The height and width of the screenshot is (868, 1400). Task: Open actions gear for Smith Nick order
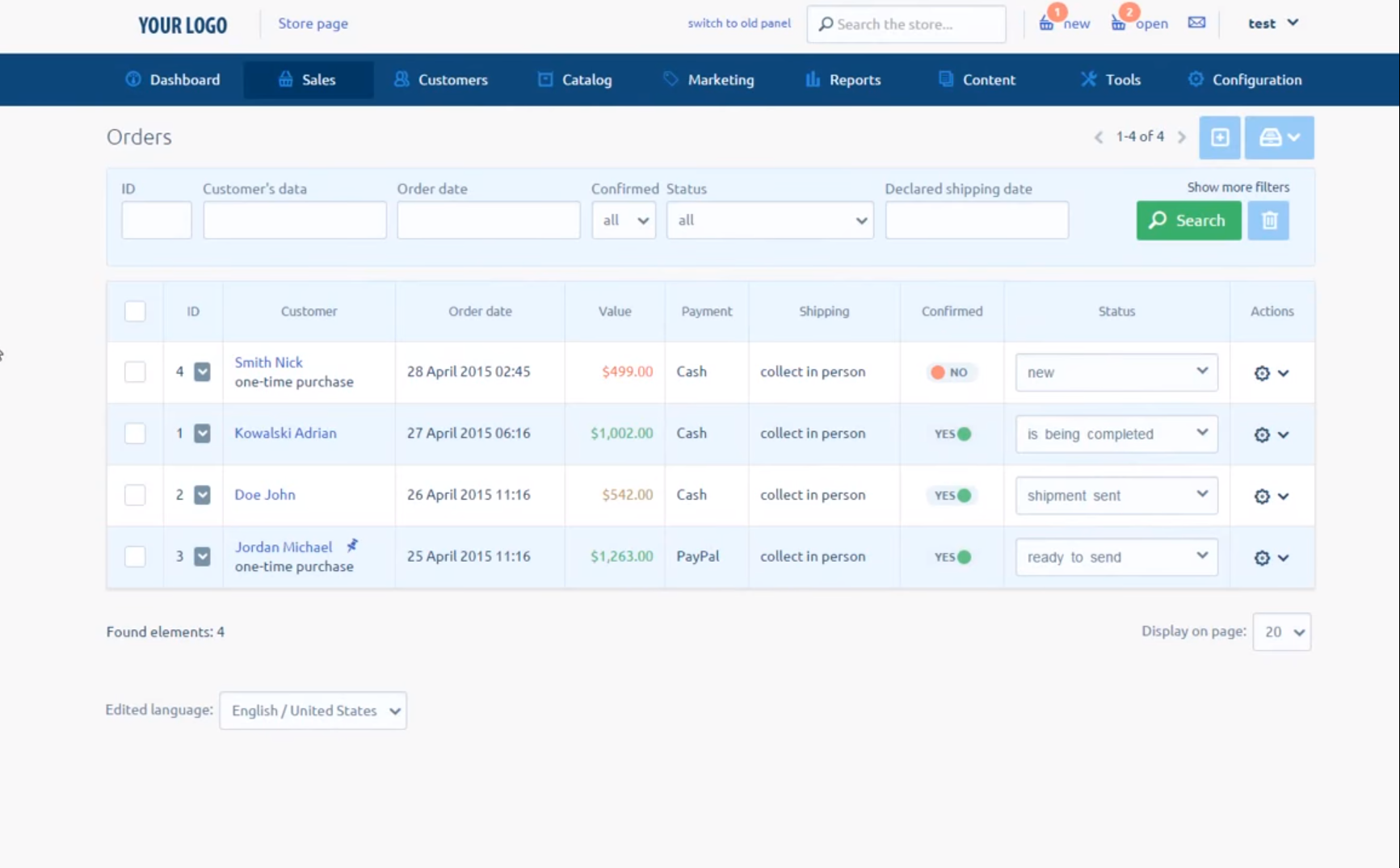tap(1262, 373)
